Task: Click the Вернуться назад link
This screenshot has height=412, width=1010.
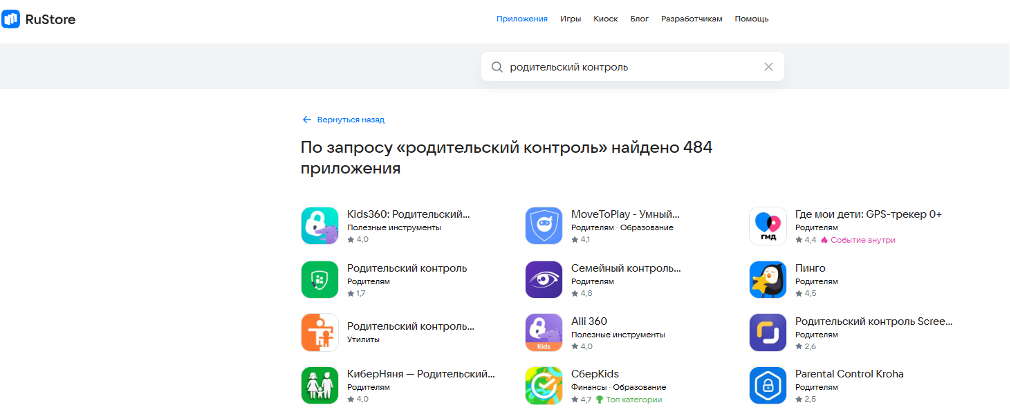Action: (351, 120)
